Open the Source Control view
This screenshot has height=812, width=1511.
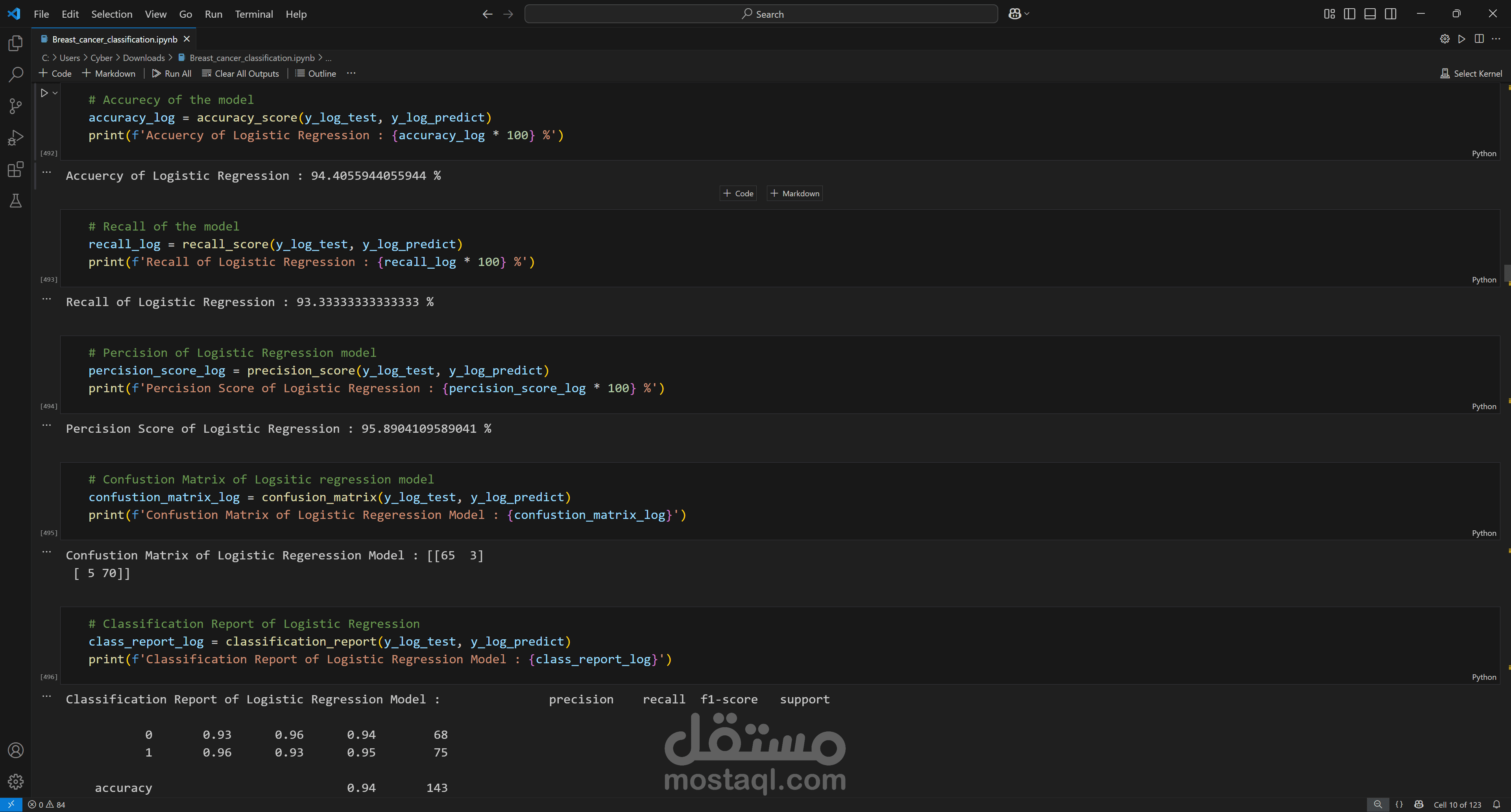pyautogui.click(x=16, y=106)
